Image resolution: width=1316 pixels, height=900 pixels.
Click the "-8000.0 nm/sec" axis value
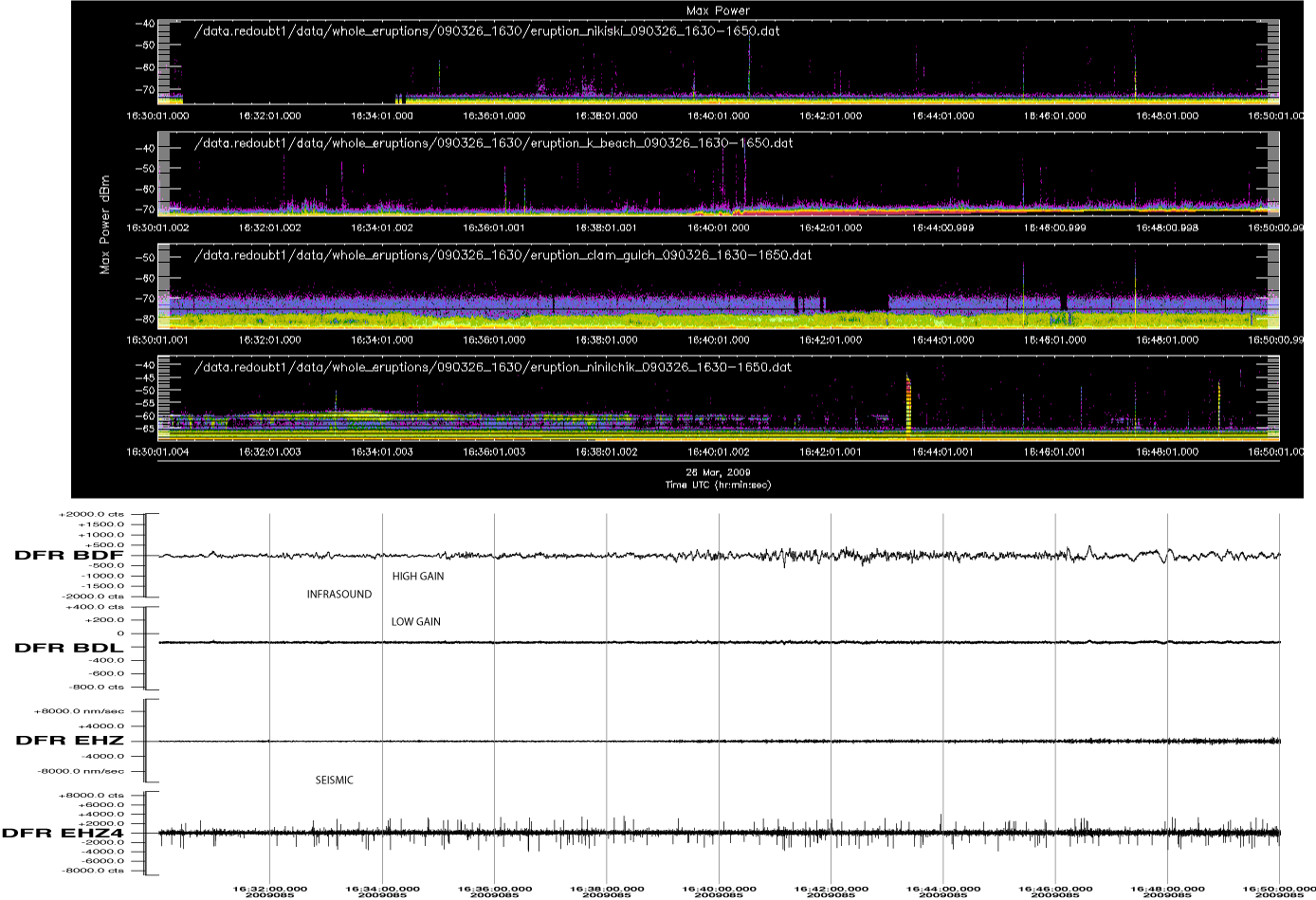(x=81, y=772)
